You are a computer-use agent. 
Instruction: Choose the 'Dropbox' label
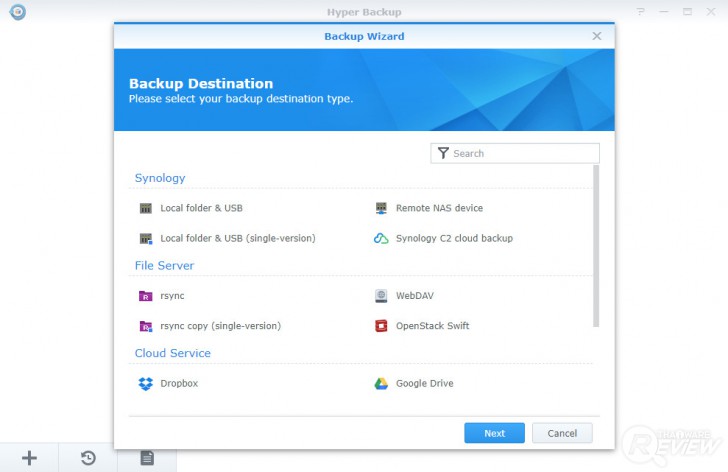tap(179, 383)
